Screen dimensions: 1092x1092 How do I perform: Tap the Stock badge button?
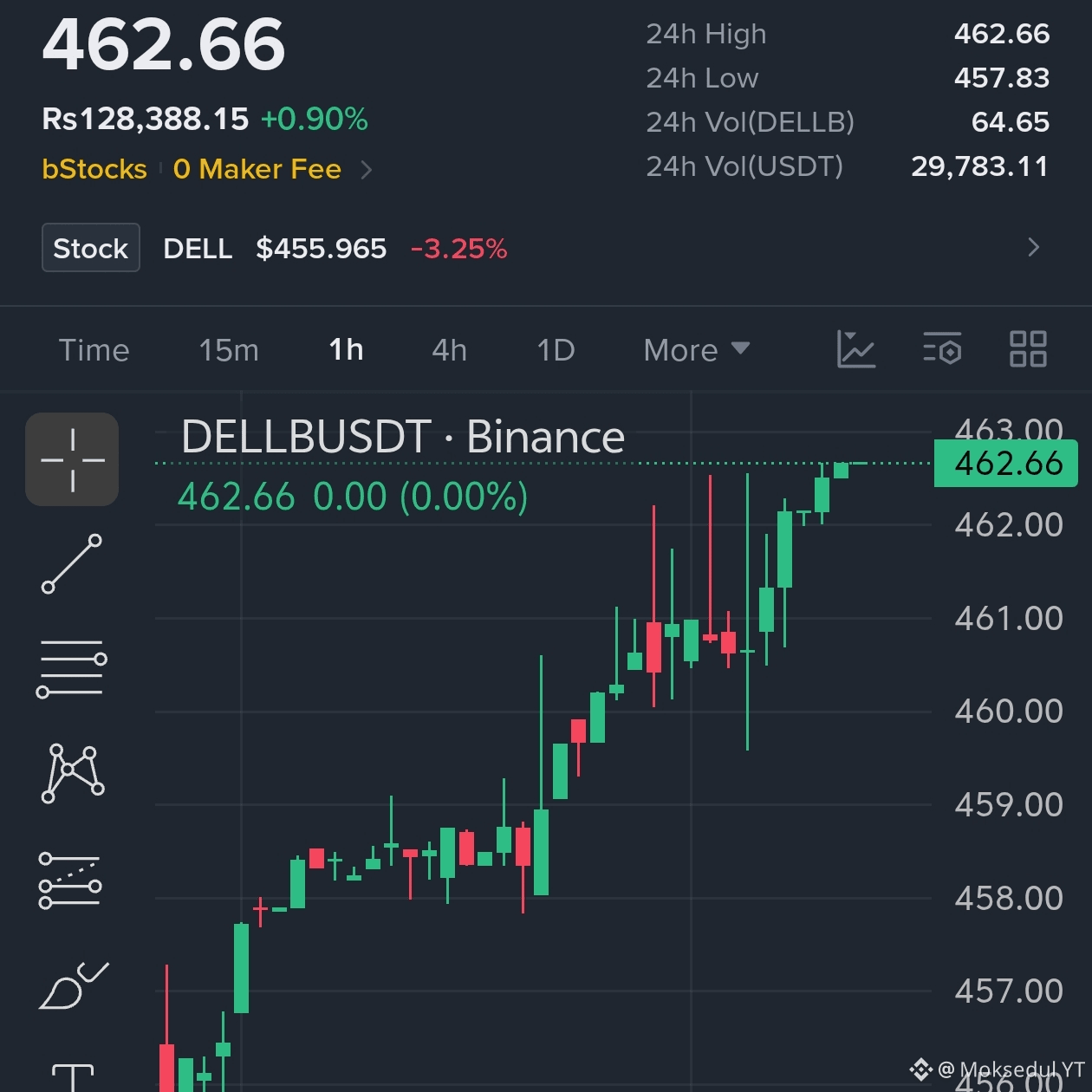coord(91,248)
